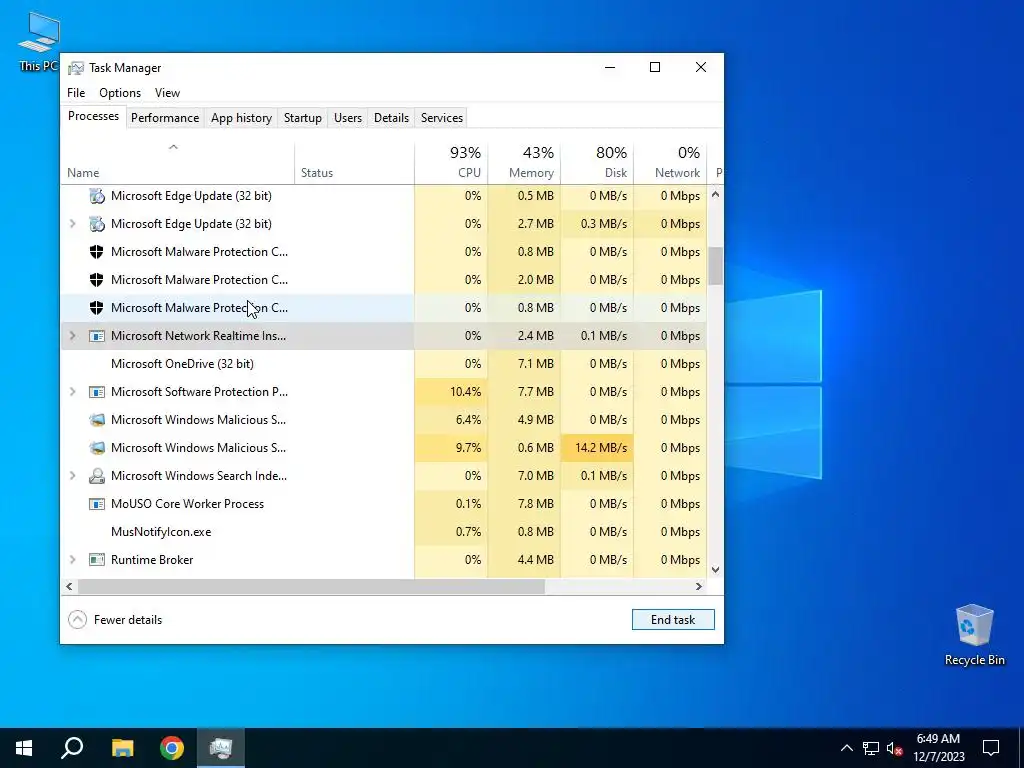Switch to the App history tab
1024x768 pixels.
coord(241,118)
